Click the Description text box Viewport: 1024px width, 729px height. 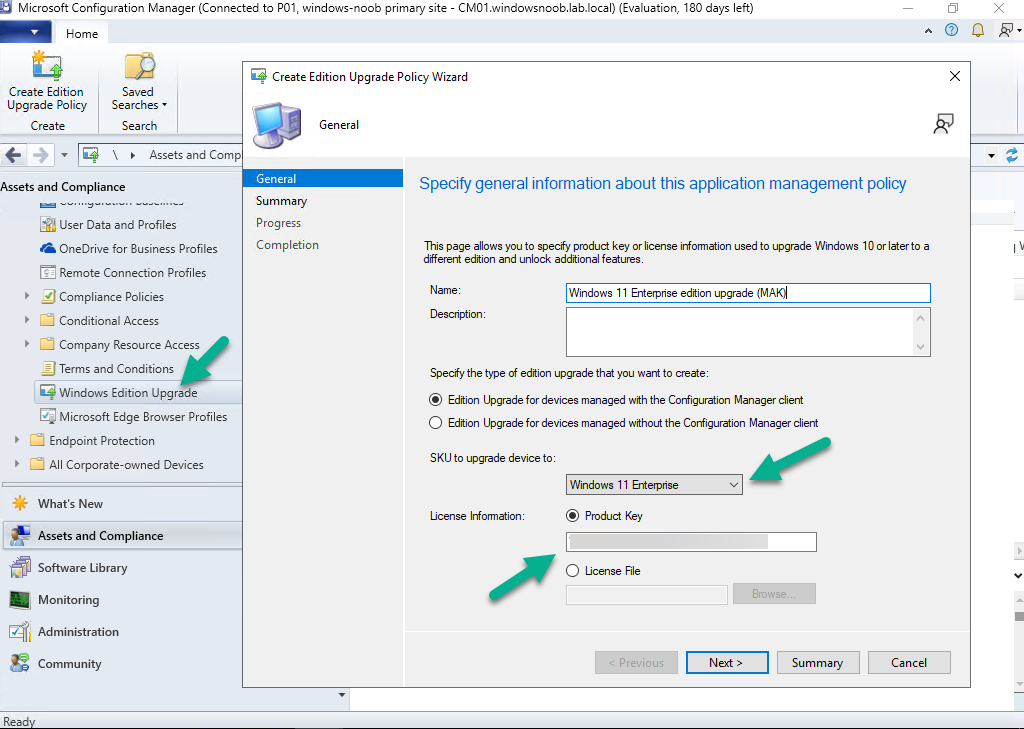(x=748, y=332)
